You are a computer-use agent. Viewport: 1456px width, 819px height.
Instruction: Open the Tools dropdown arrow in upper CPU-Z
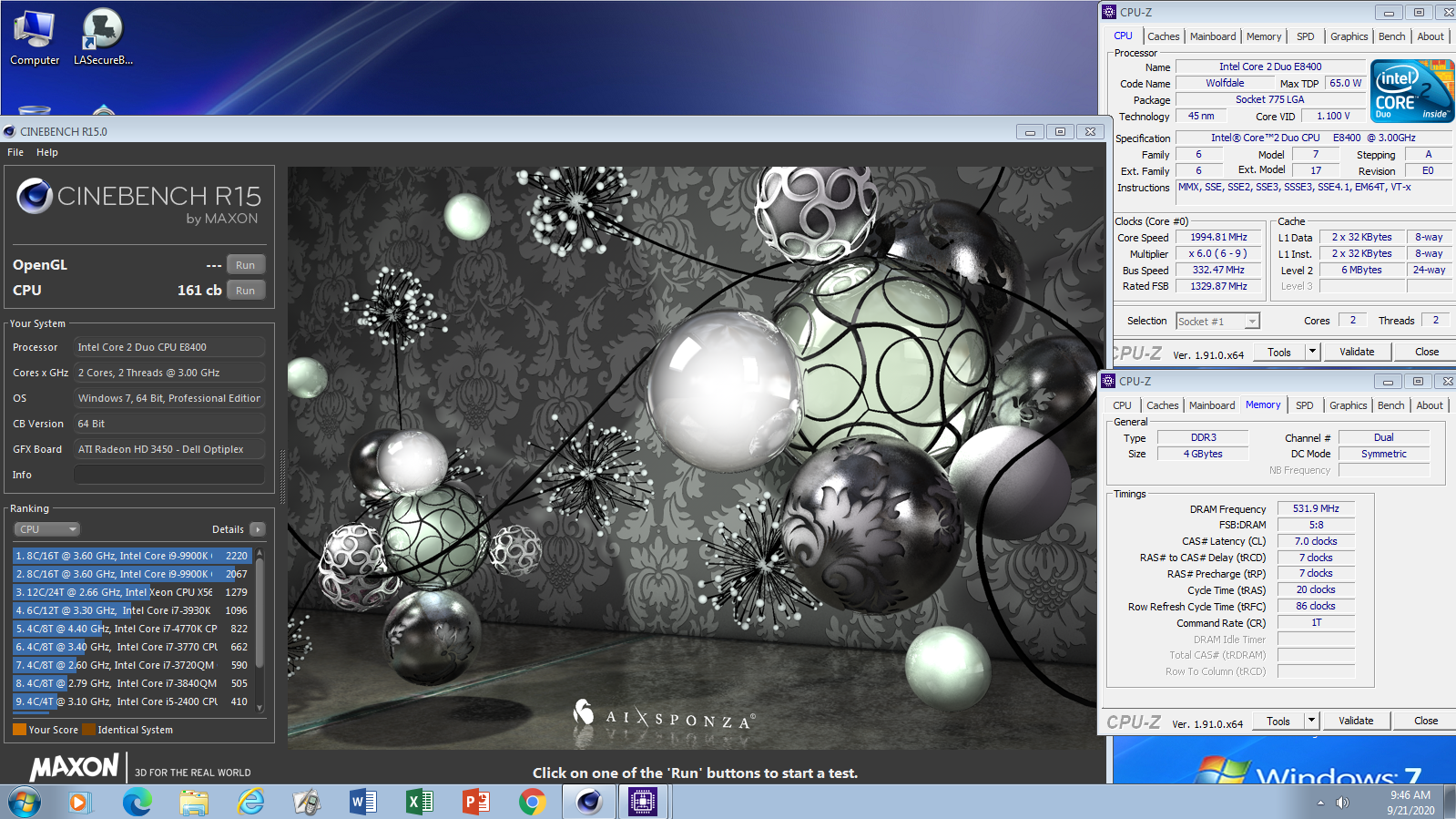[x=1312, y=352]
